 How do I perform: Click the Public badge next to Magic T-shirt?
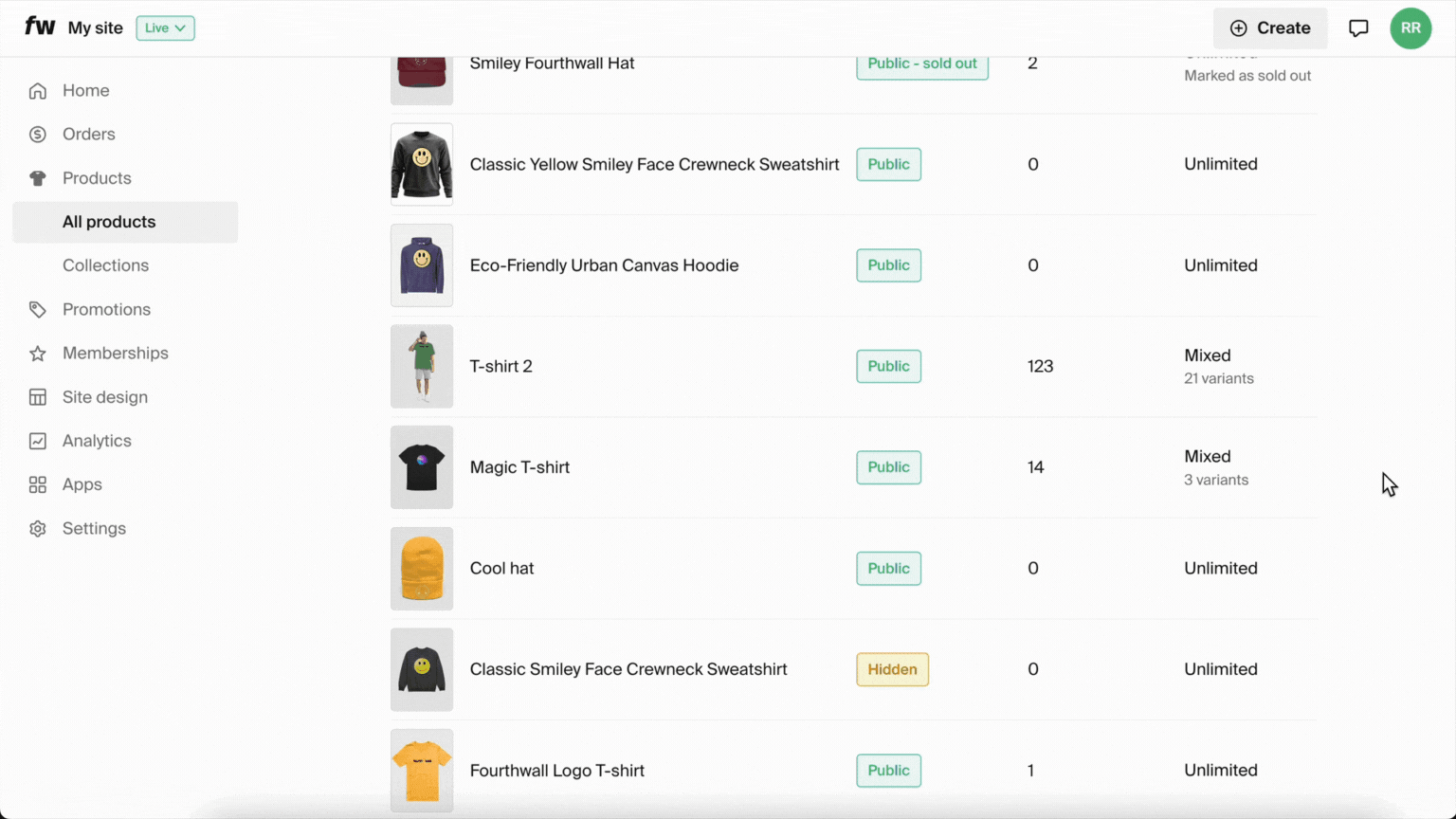coord(888,466)
